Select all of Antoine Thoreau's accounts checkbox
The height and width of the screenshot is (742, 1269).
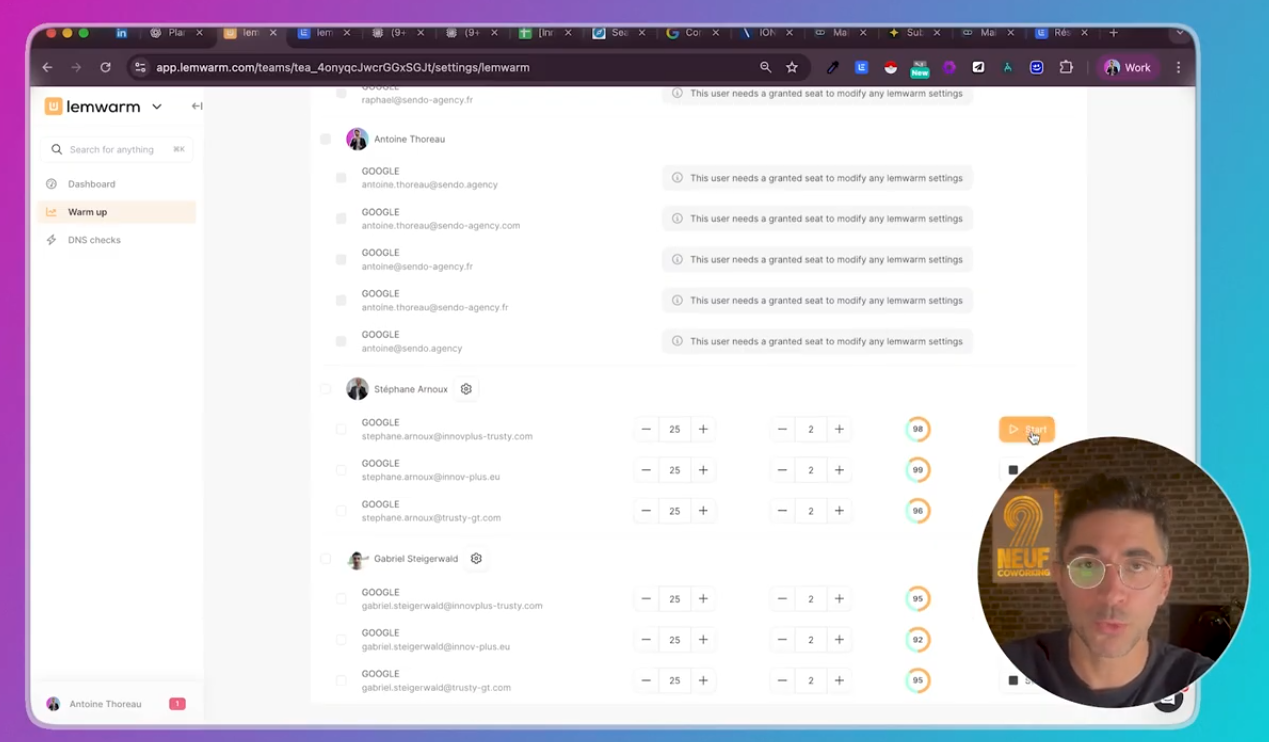point(325,139)
